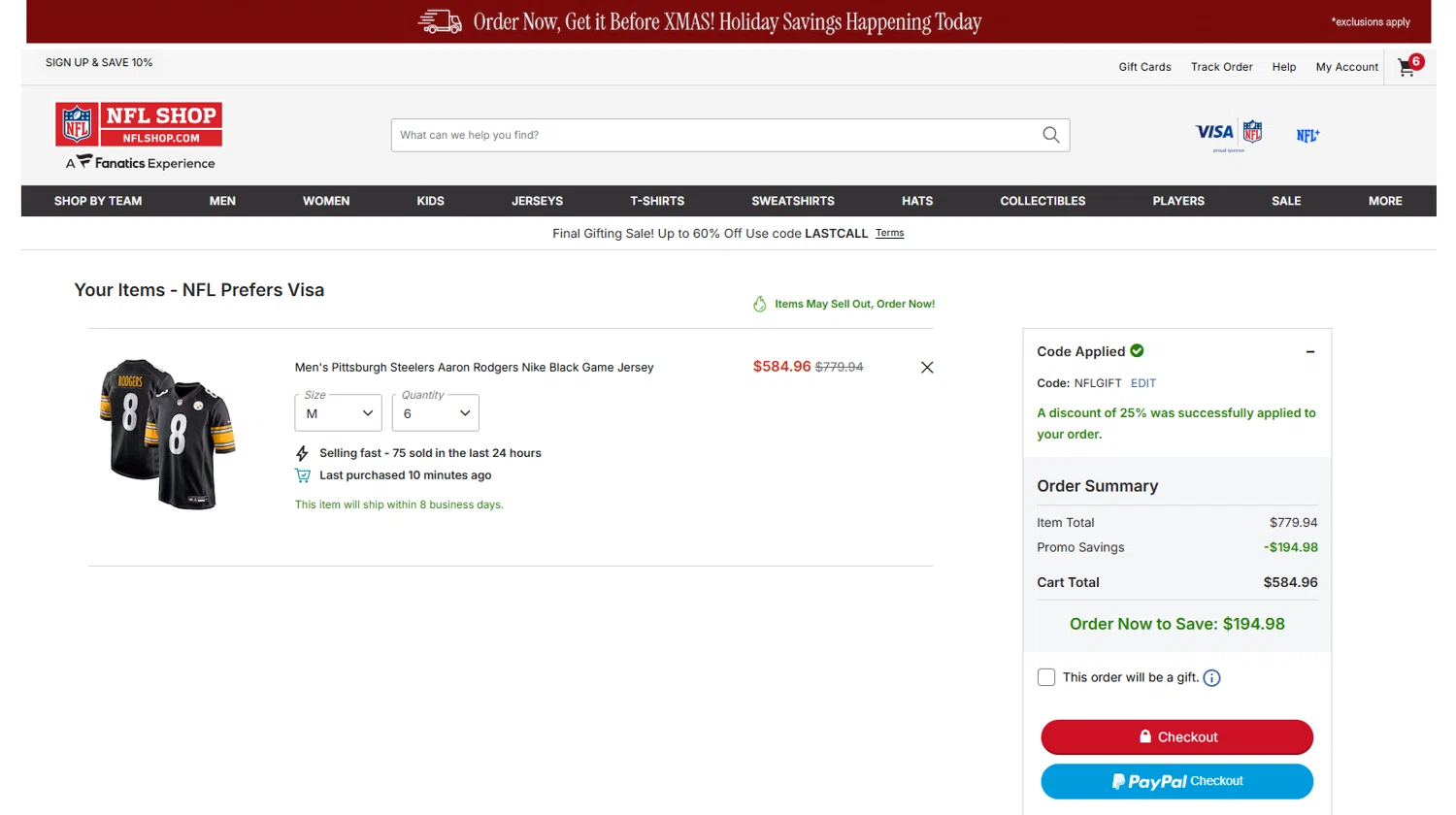
Task: Click the $584.96 sale price
Action: tap(781, 366)
